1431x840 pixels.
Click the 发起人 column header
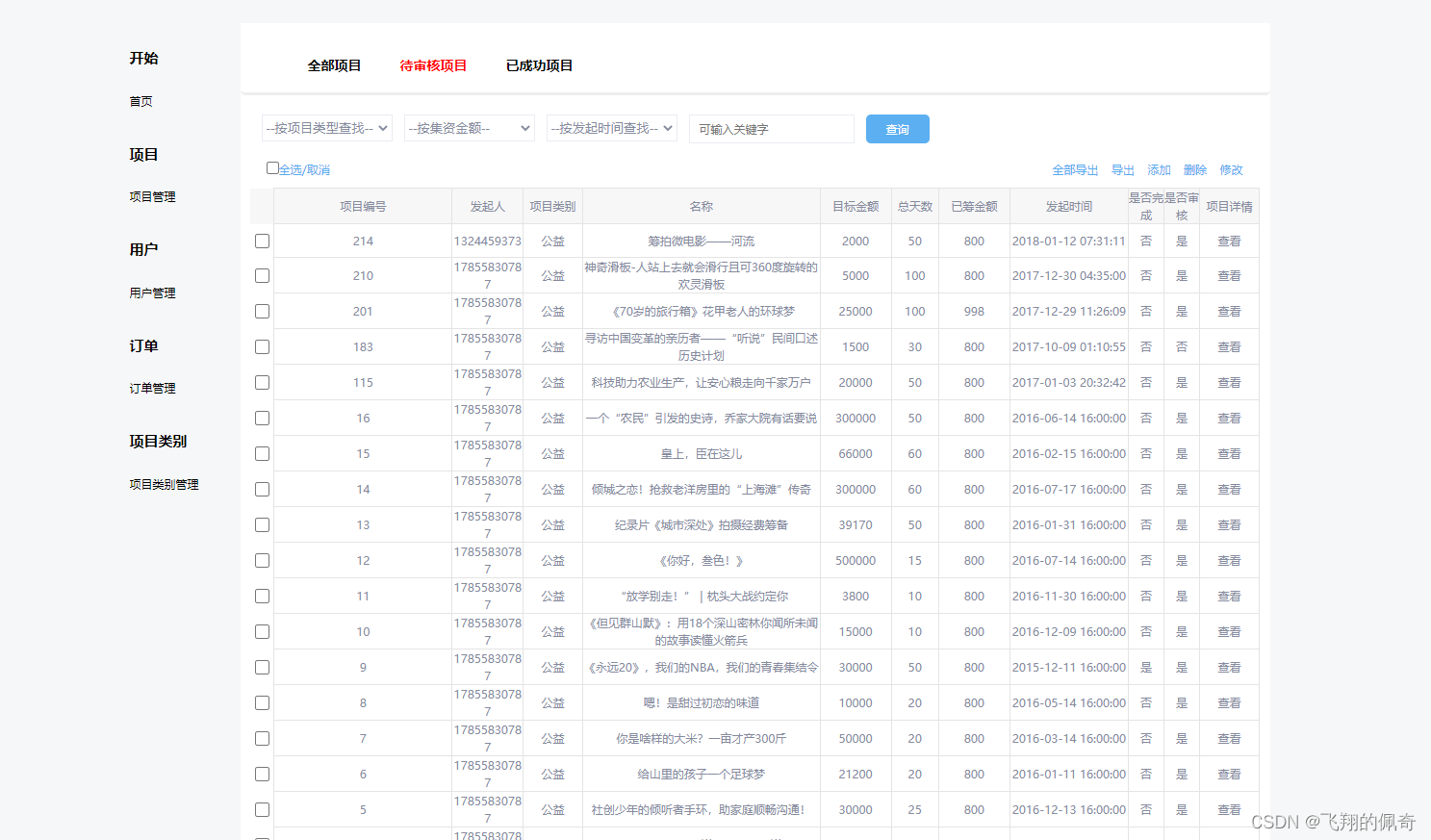[x=487, y=206]
